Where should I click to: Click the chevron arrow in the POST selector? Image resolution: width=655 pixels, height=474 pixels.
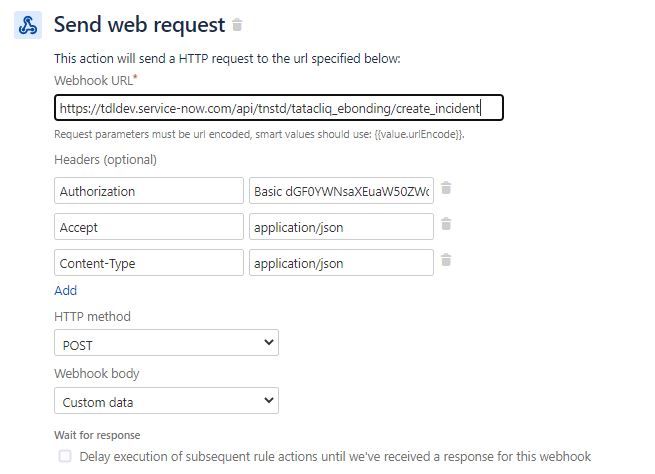click(269, 342)
